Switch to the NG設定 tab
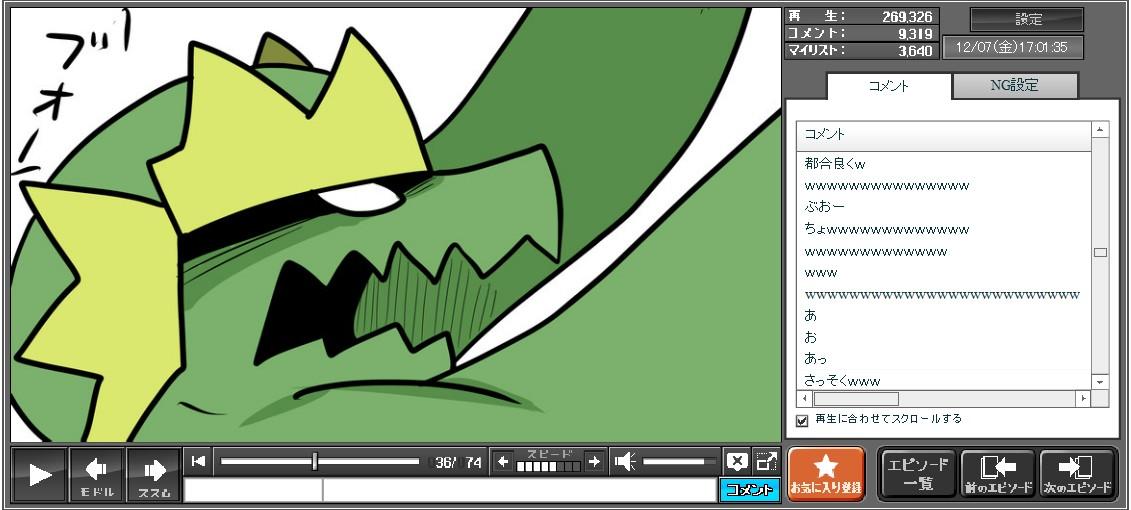 point(1014,86)
